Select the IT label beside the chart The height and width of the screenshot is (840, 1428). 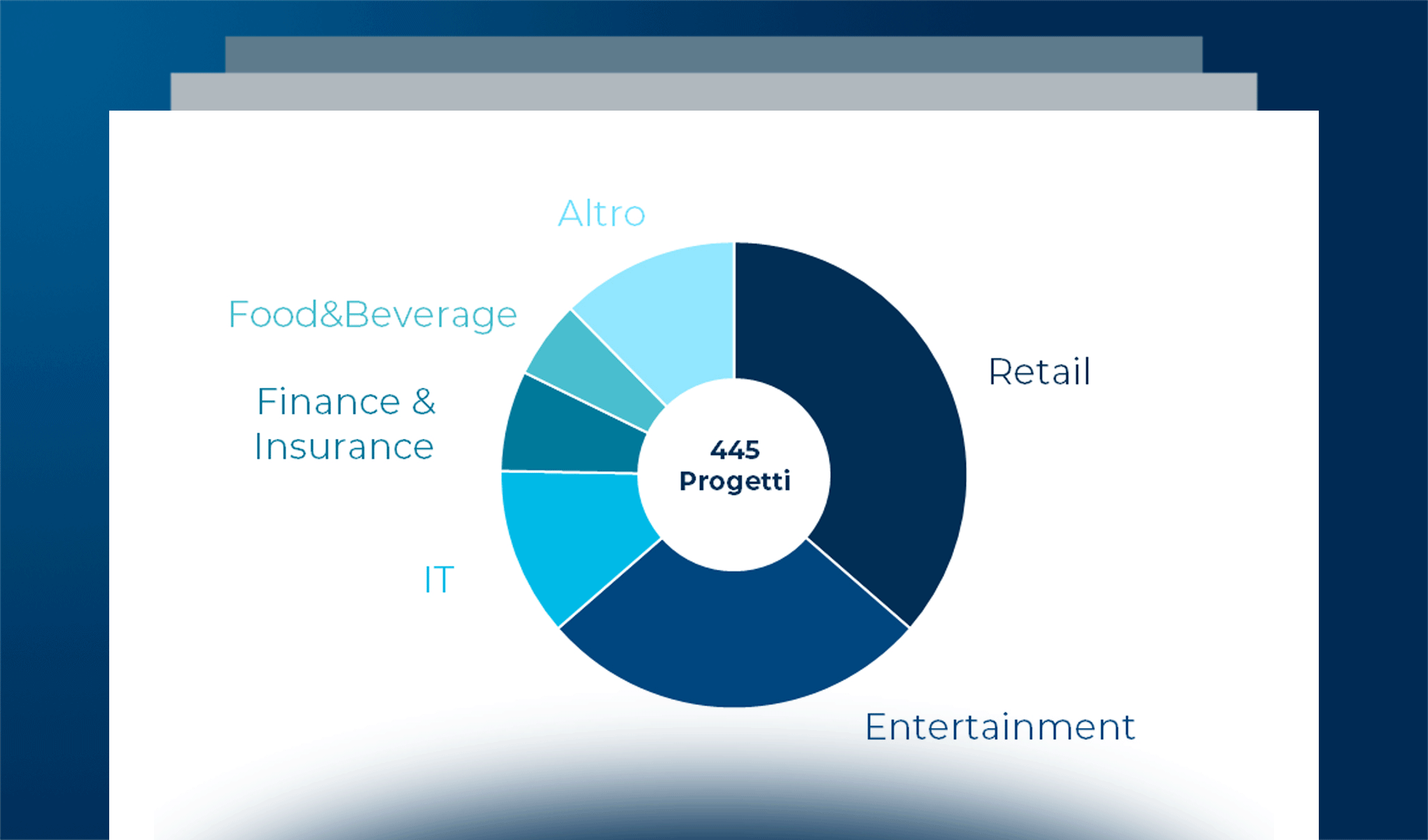click(439, 580)
